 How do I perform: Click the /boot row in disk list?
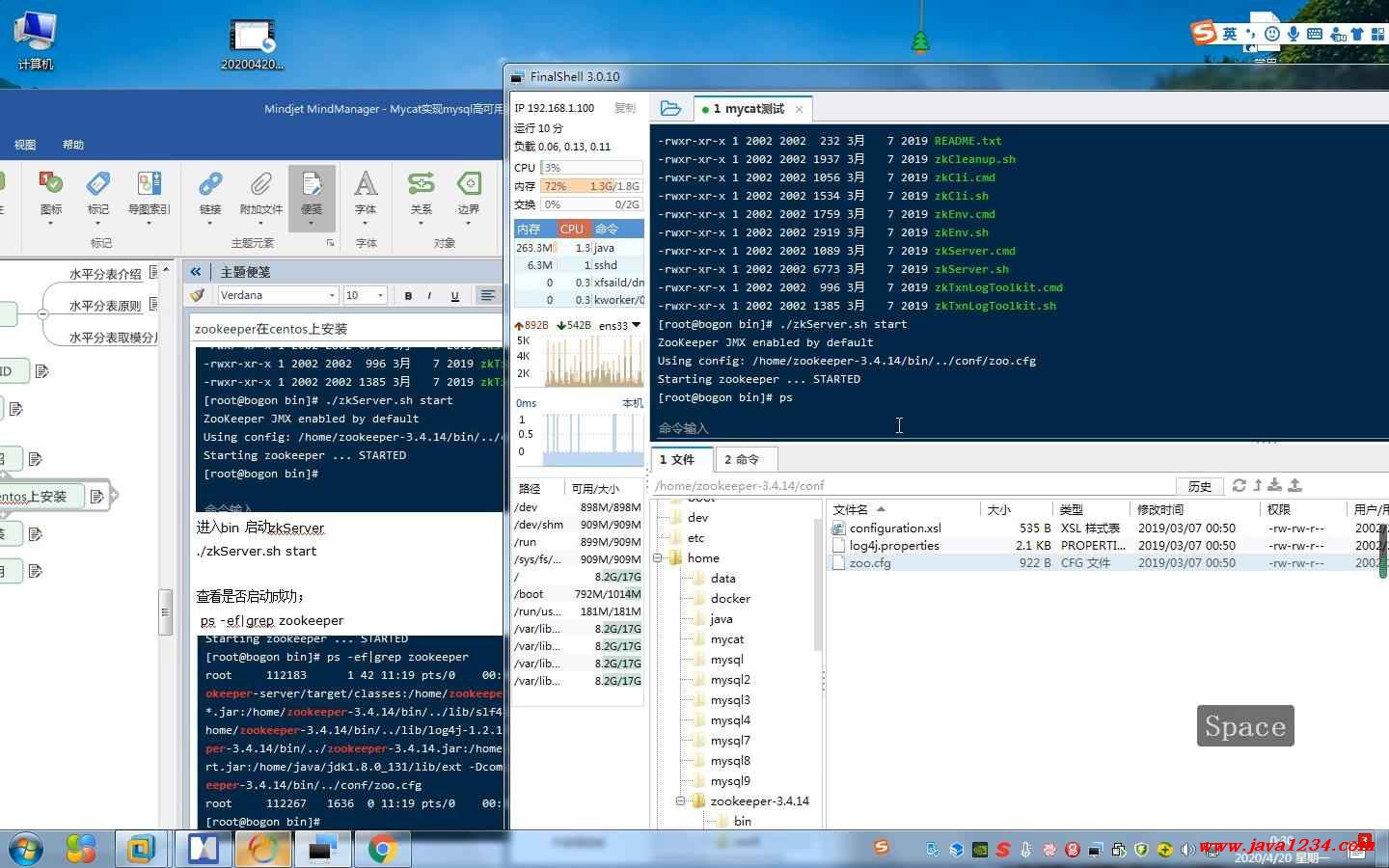pyautogui.click(x=577, y=594)
